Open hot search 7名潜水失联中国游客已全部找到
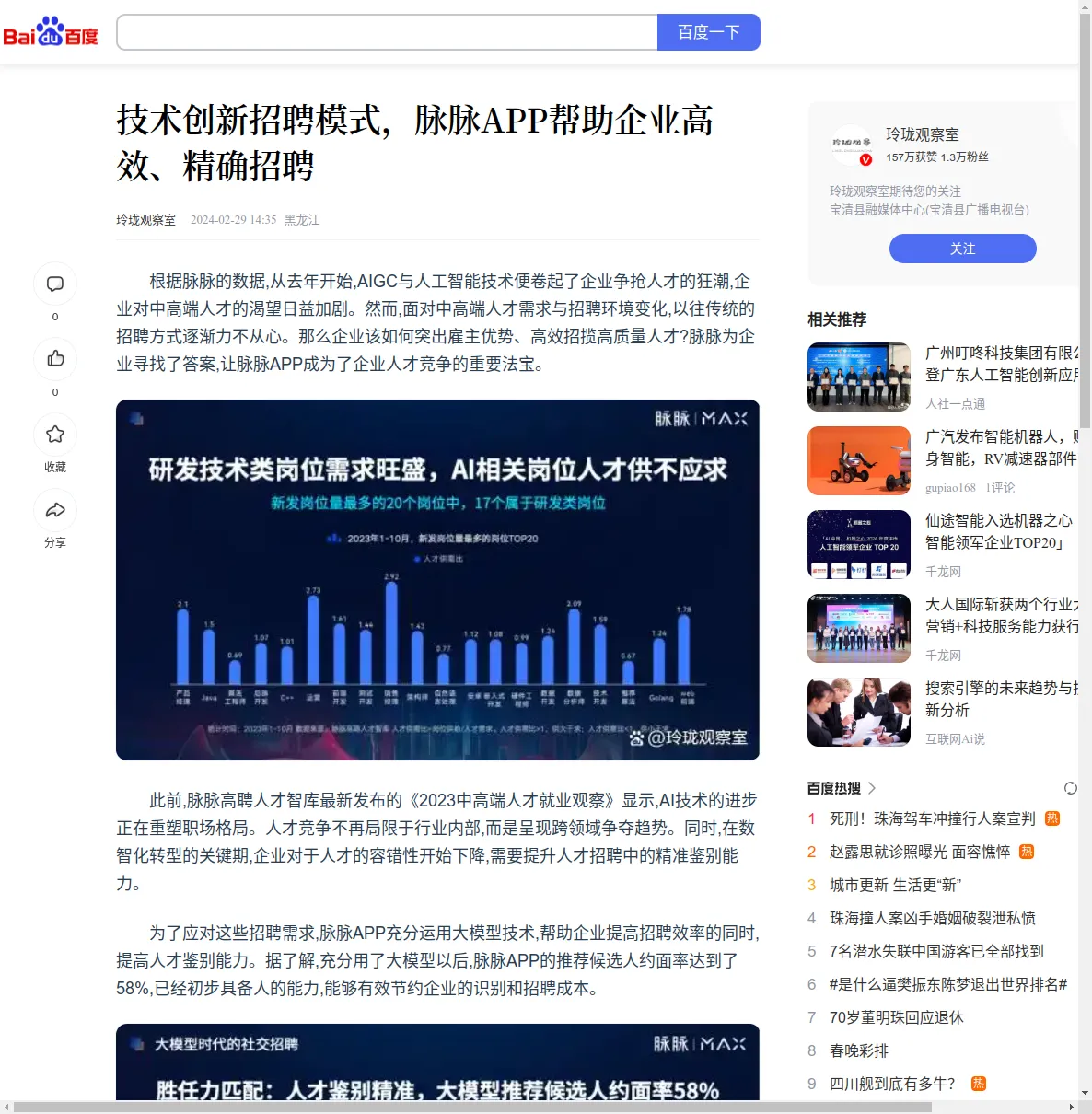Image resolution: width=1092 pixels, height=1114 pixels. (936, 951)
